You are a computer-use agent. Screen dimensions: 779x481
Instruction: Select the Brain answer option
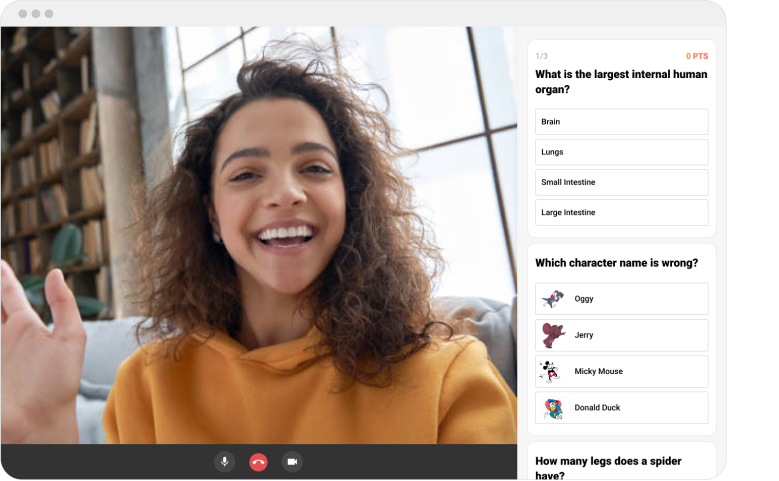[x=621, y=122]
